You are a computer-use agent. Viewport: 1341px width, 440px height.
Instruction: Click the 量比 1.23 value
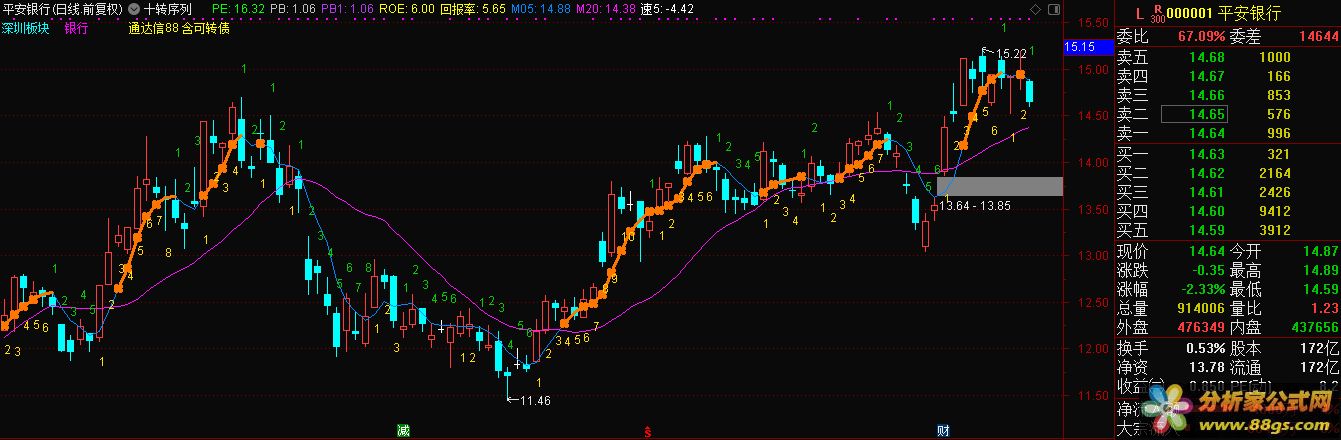(x=1324, y=308)
